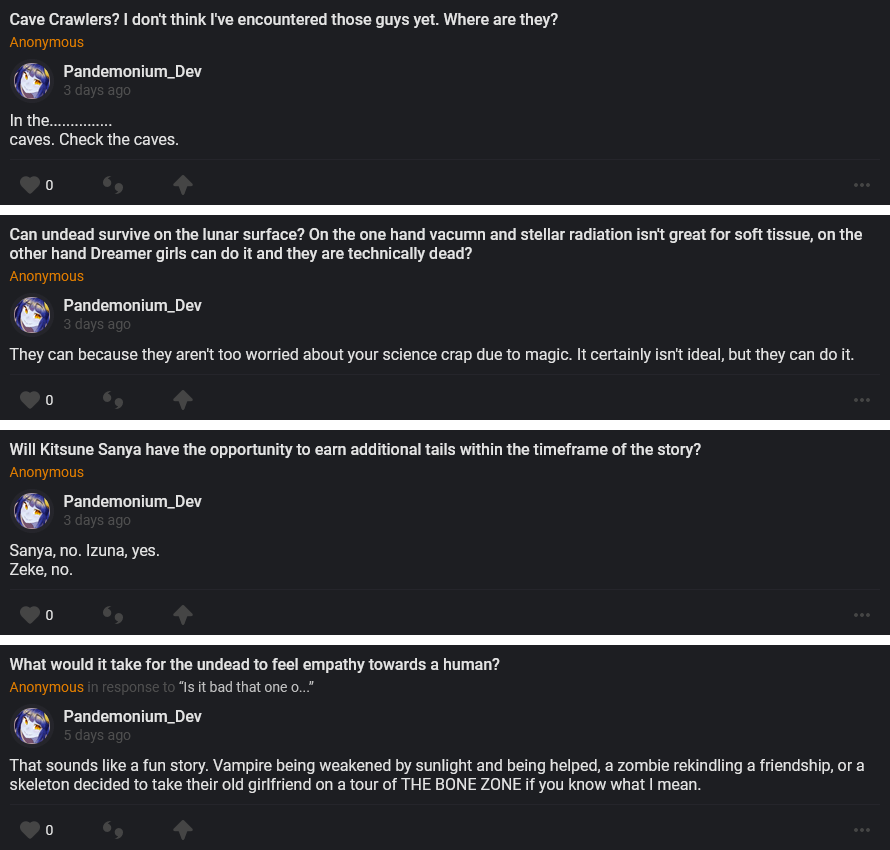Share the undead empathy answer
This screenshot has height=850, width=890.
click(182, 830)
